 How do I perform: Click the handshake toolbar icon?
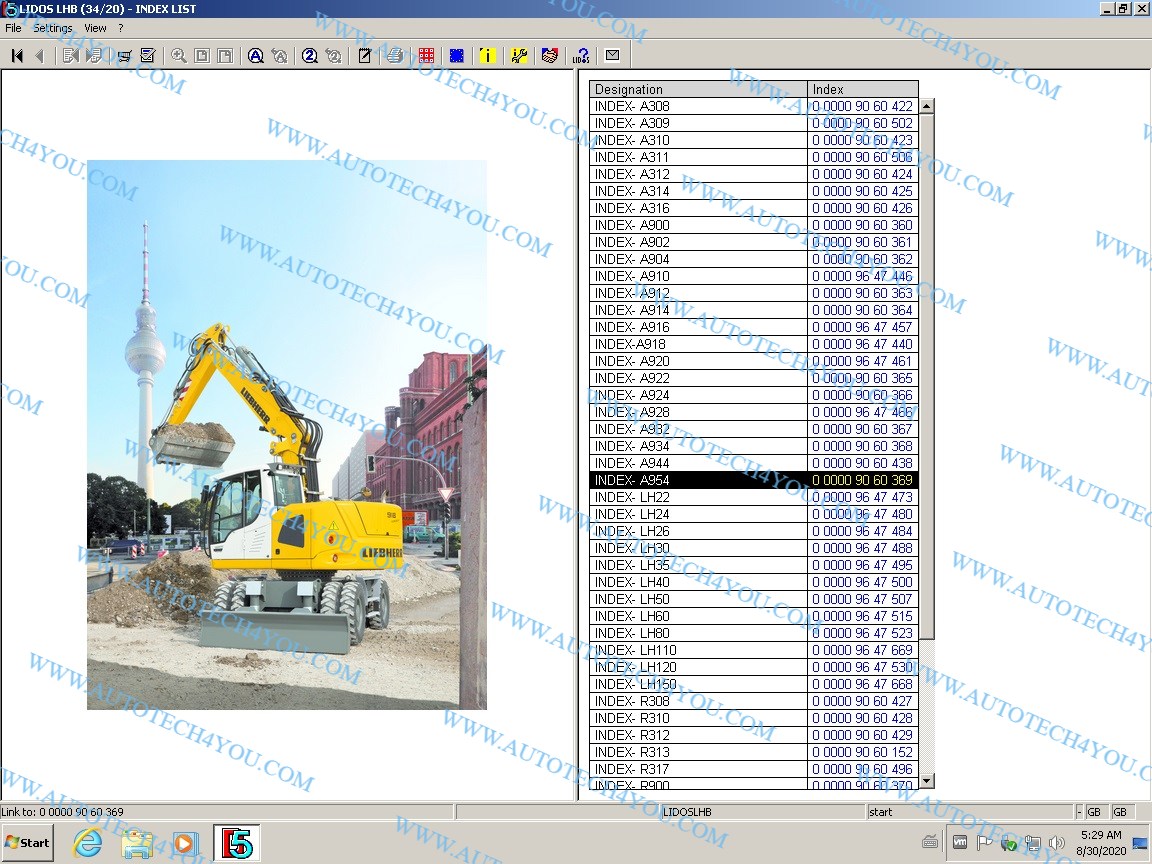pos(549,56)
